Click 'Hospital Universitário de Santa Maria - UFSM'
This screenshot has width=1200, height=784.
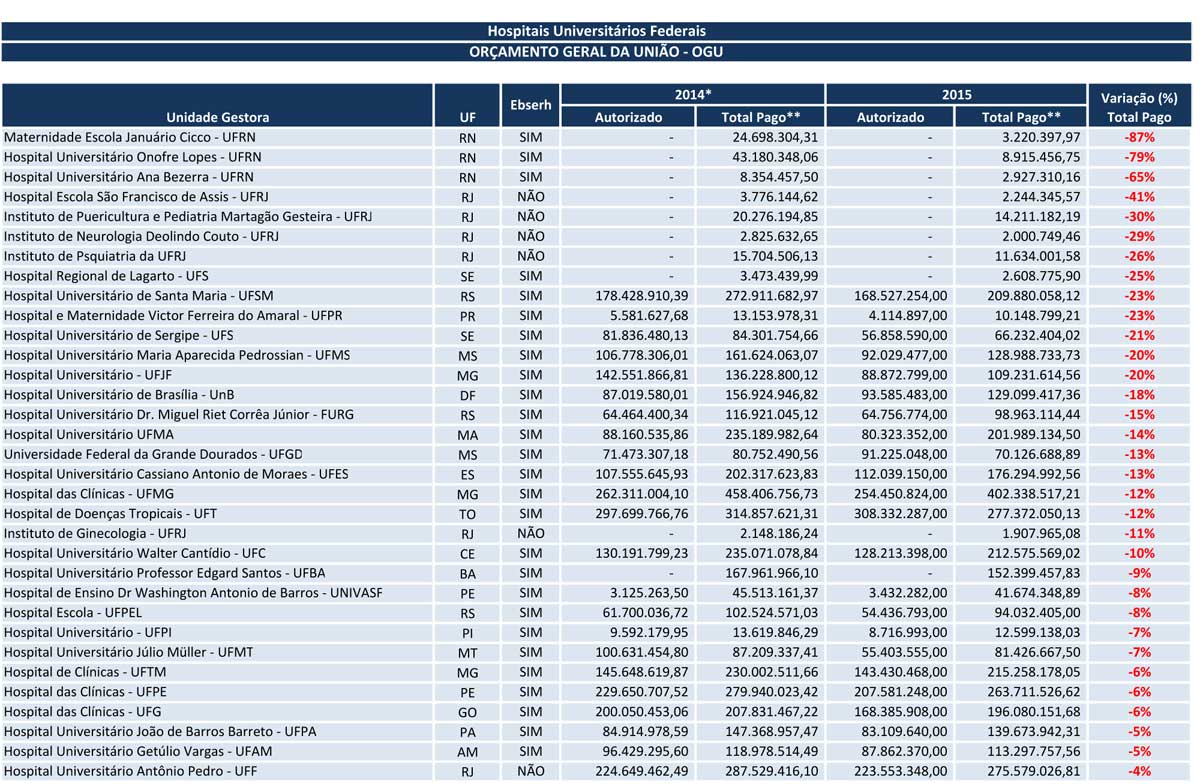tap(139, 296)
